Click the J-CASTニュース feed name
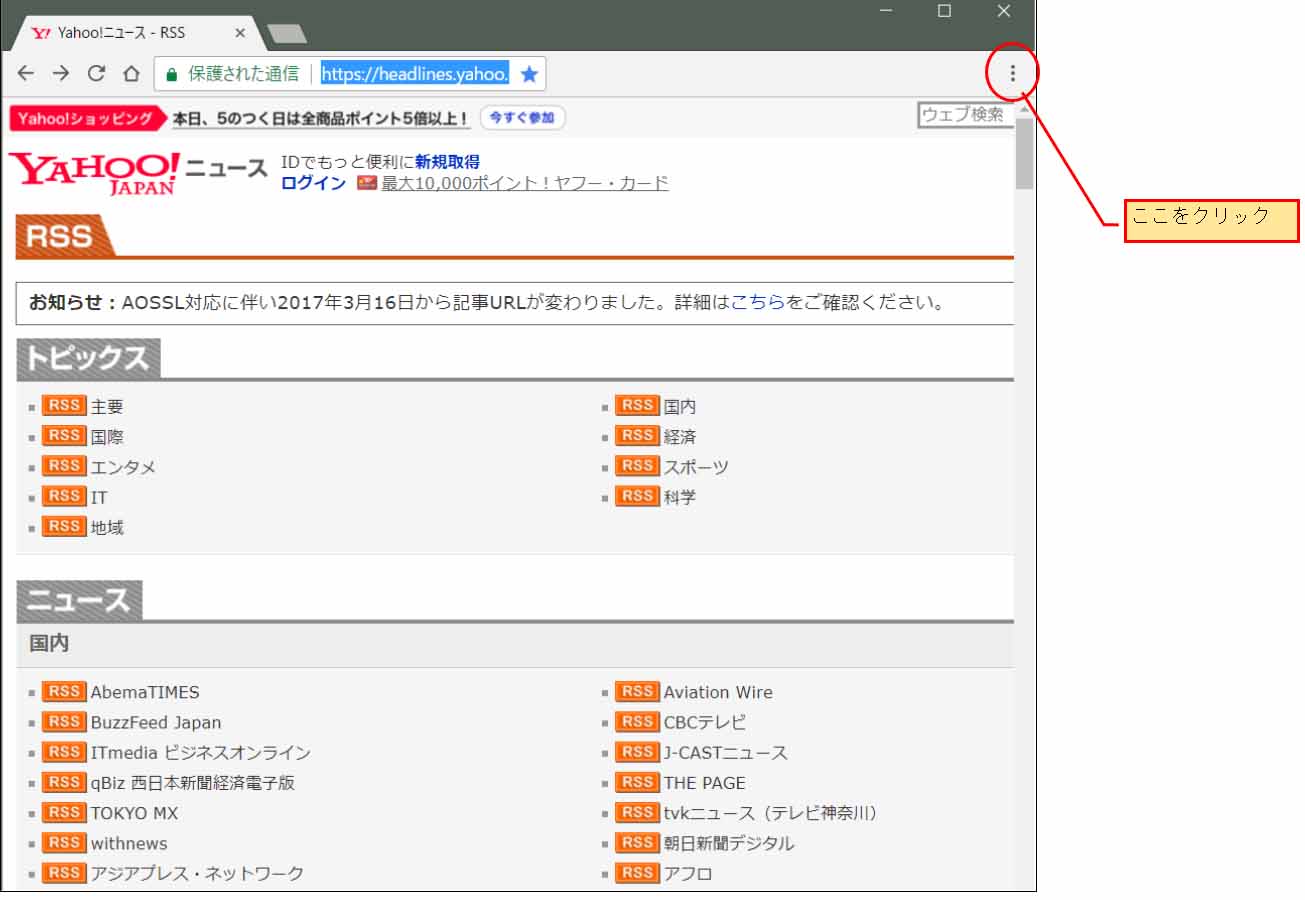 [726, 752]
